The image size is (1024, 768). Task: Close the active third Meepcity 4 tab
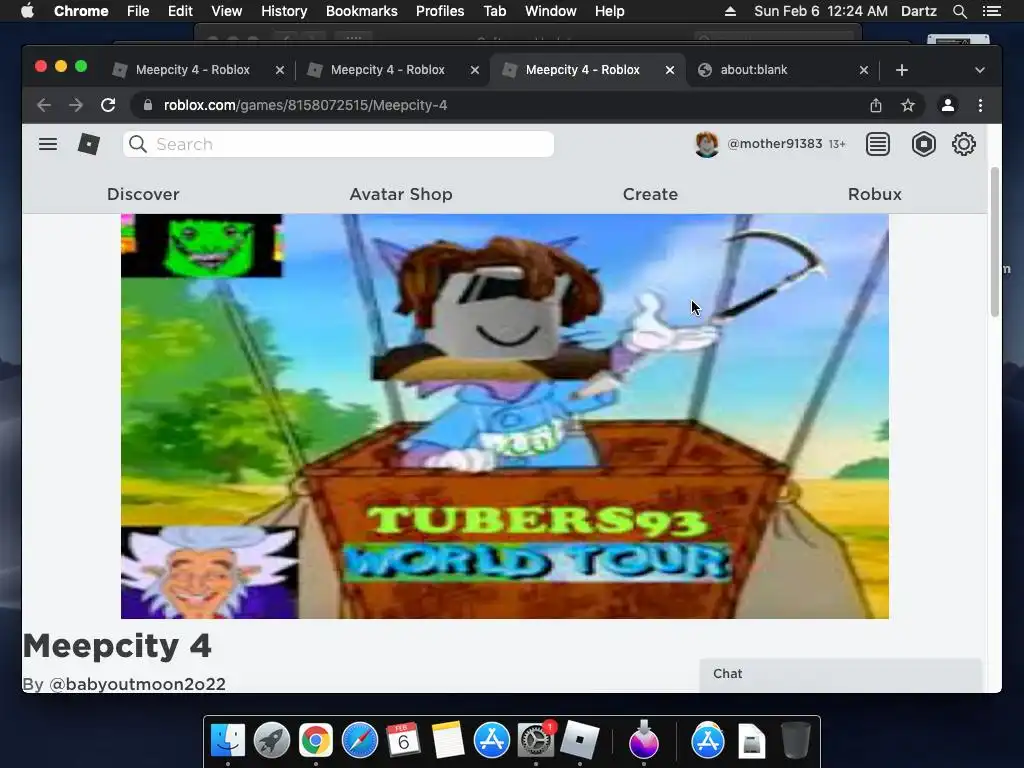tap(669, 70)
